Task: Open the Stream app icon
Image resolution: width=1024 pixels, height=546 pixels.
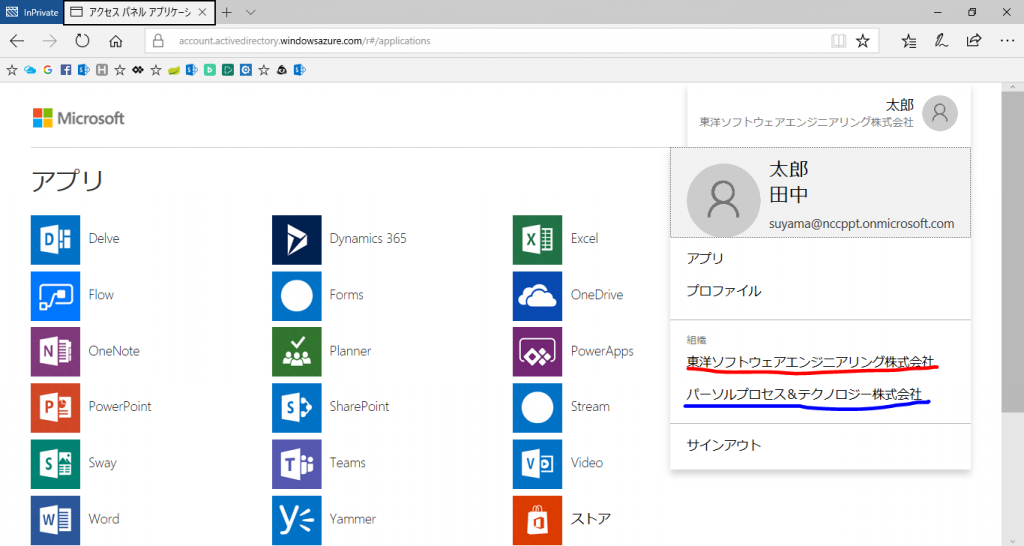Action: coord(537,408)
